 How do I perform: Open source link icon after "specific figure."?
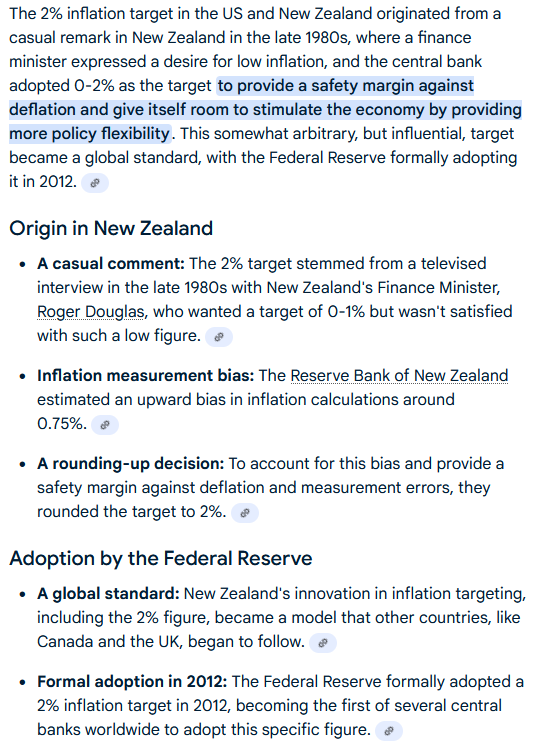pyautogui.click(x=389, y=730)
